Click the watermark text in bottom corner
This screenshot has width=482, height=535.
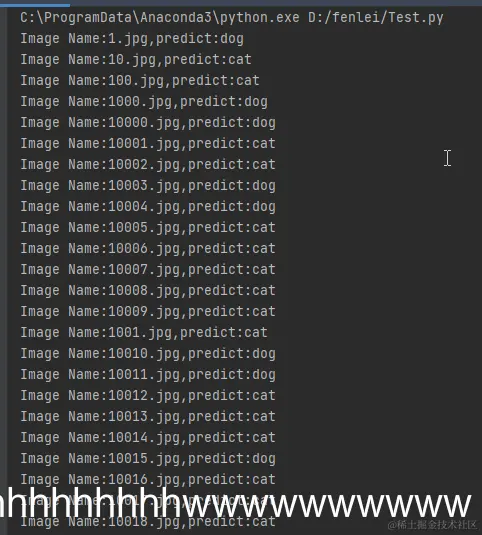433,524
